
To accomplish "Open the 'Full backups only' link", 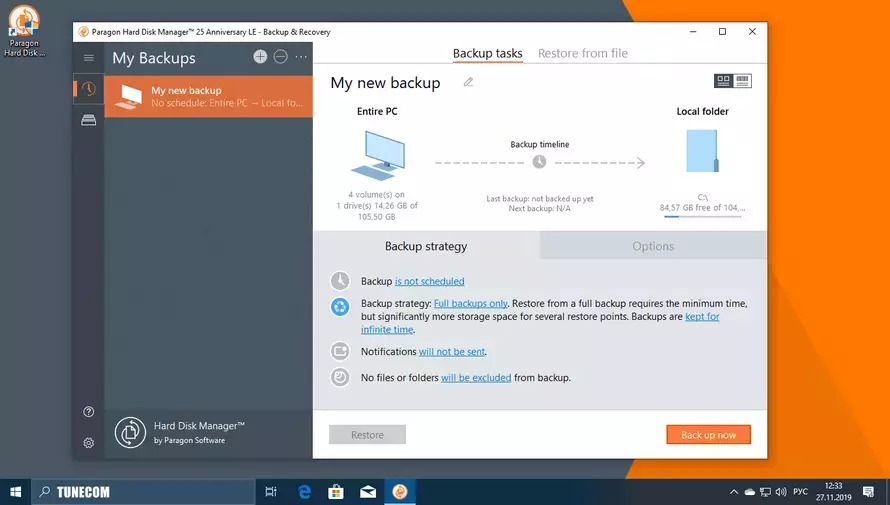I will [471, 304].
